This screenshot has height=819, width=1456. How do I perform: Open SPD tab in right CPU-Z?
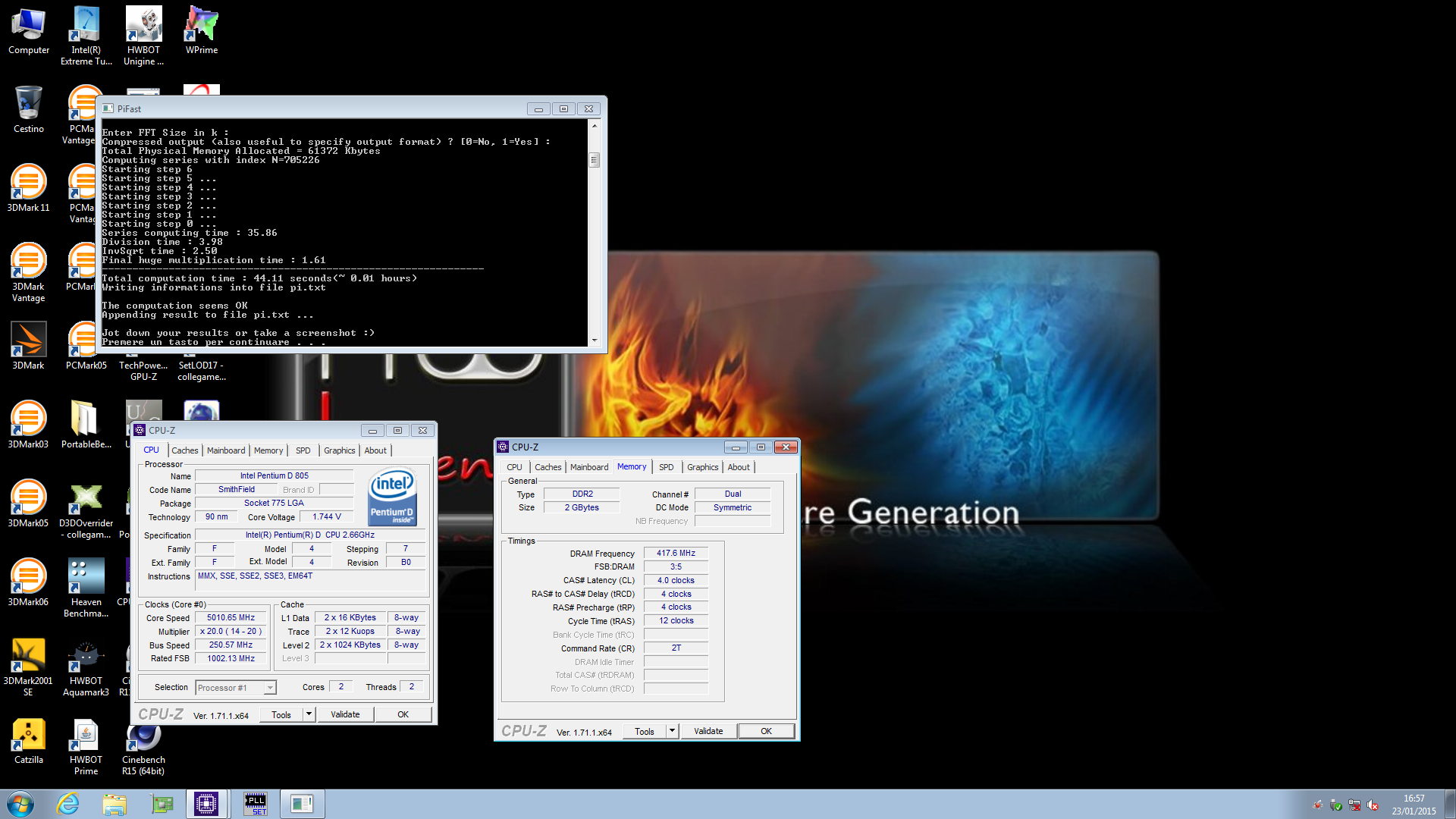pos(666,467)
